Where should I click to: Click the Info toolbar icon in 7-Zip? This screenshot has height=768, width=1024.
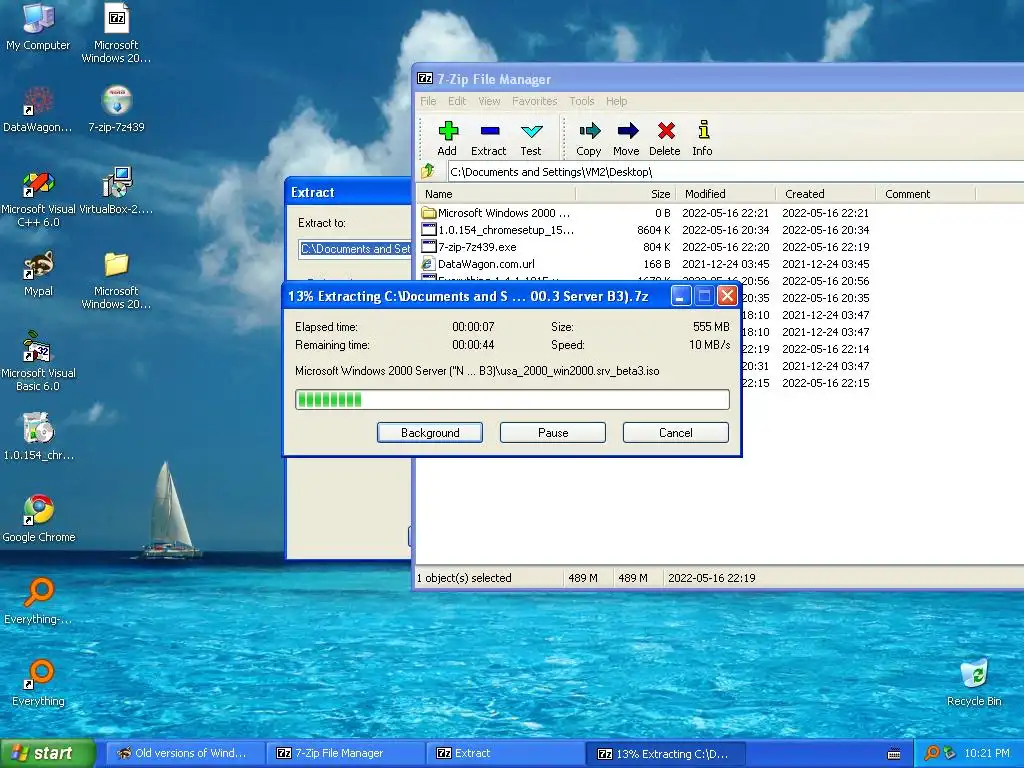(703, 138)
